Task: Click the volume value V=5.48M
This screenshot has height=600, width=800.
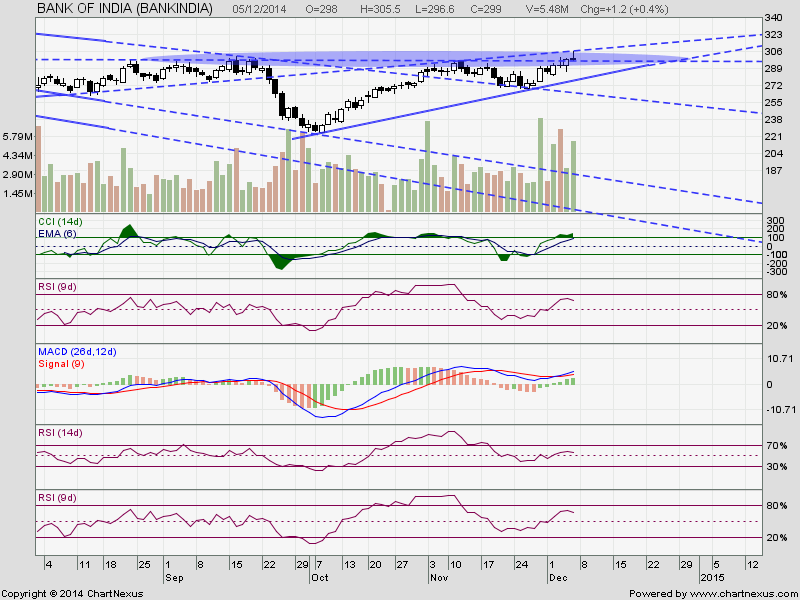Action: [x=546, y=9]
